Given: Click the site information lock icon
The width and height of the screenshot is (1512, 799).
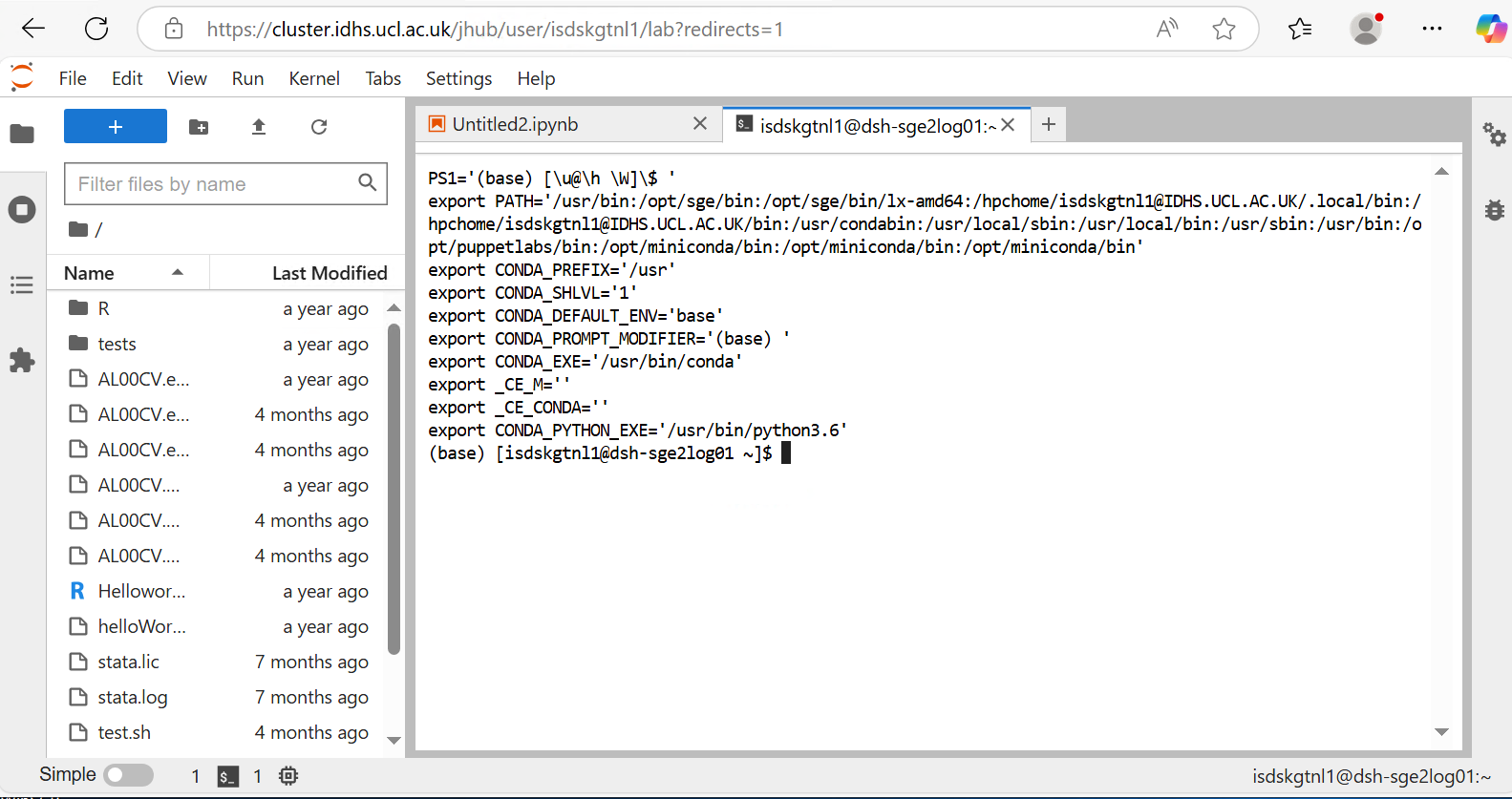Looking at the screenshot, I should coord(174,29).
